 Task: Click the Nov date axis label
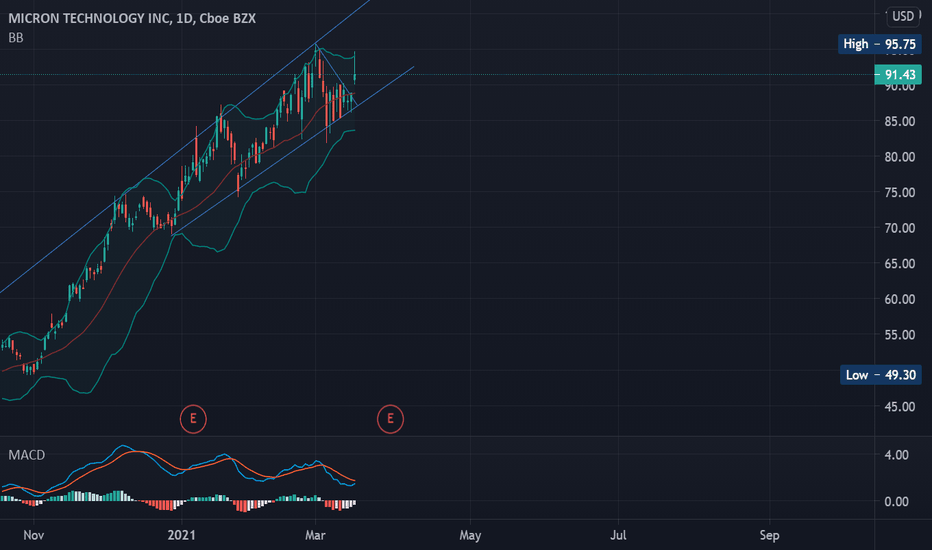34,536
